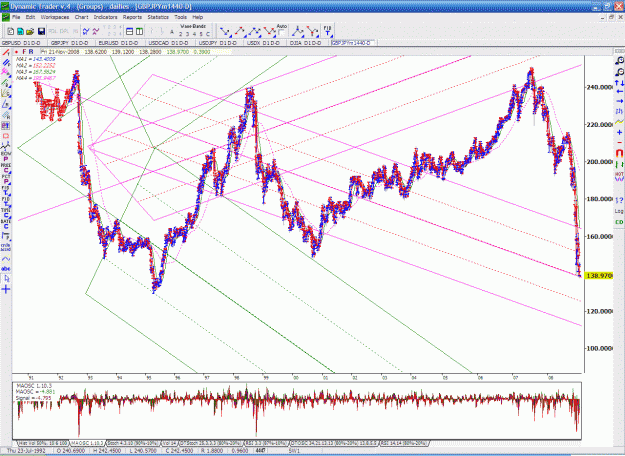The width and height of the screenshot is (625, 456).
Task: Click the red minus icon on right toolbar
Action: coord(619,142)
